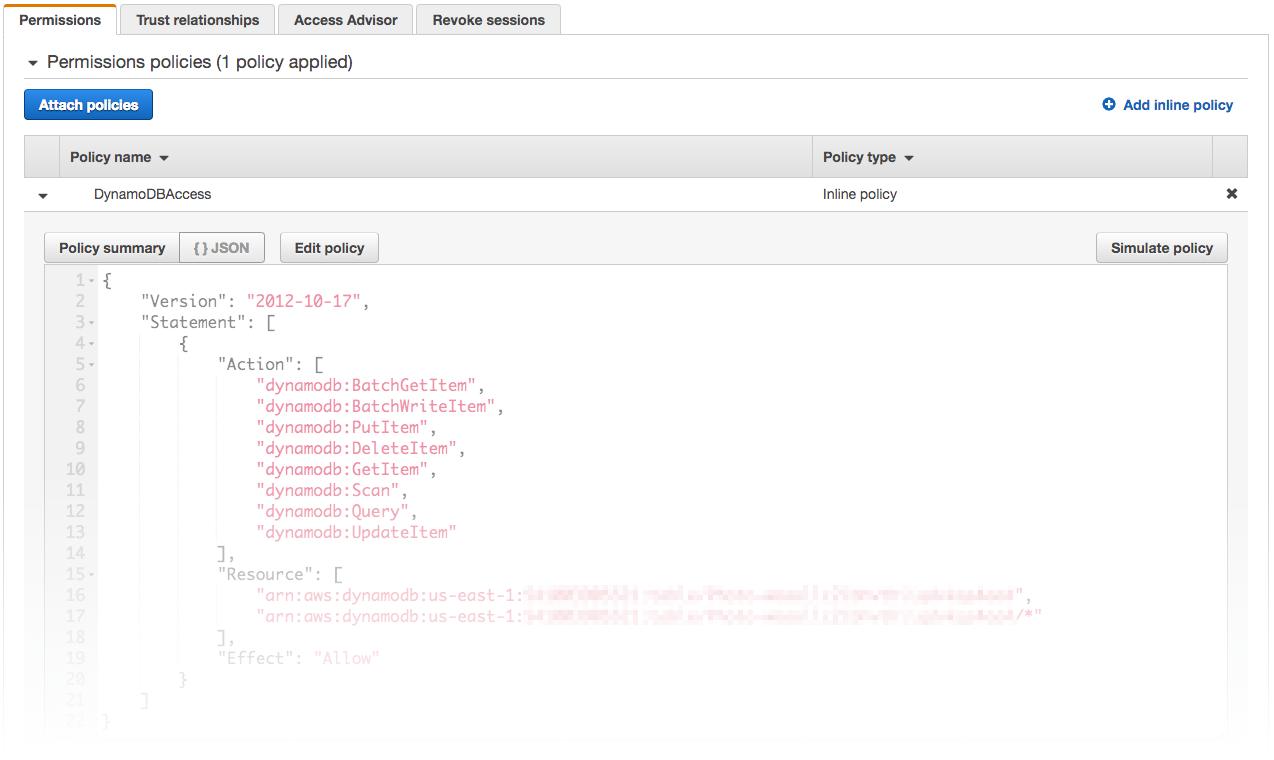This screenshot has width=1274, height=760.
Task: Click the plus icon beside Add inline policy
Action: tap(1109, 104)
